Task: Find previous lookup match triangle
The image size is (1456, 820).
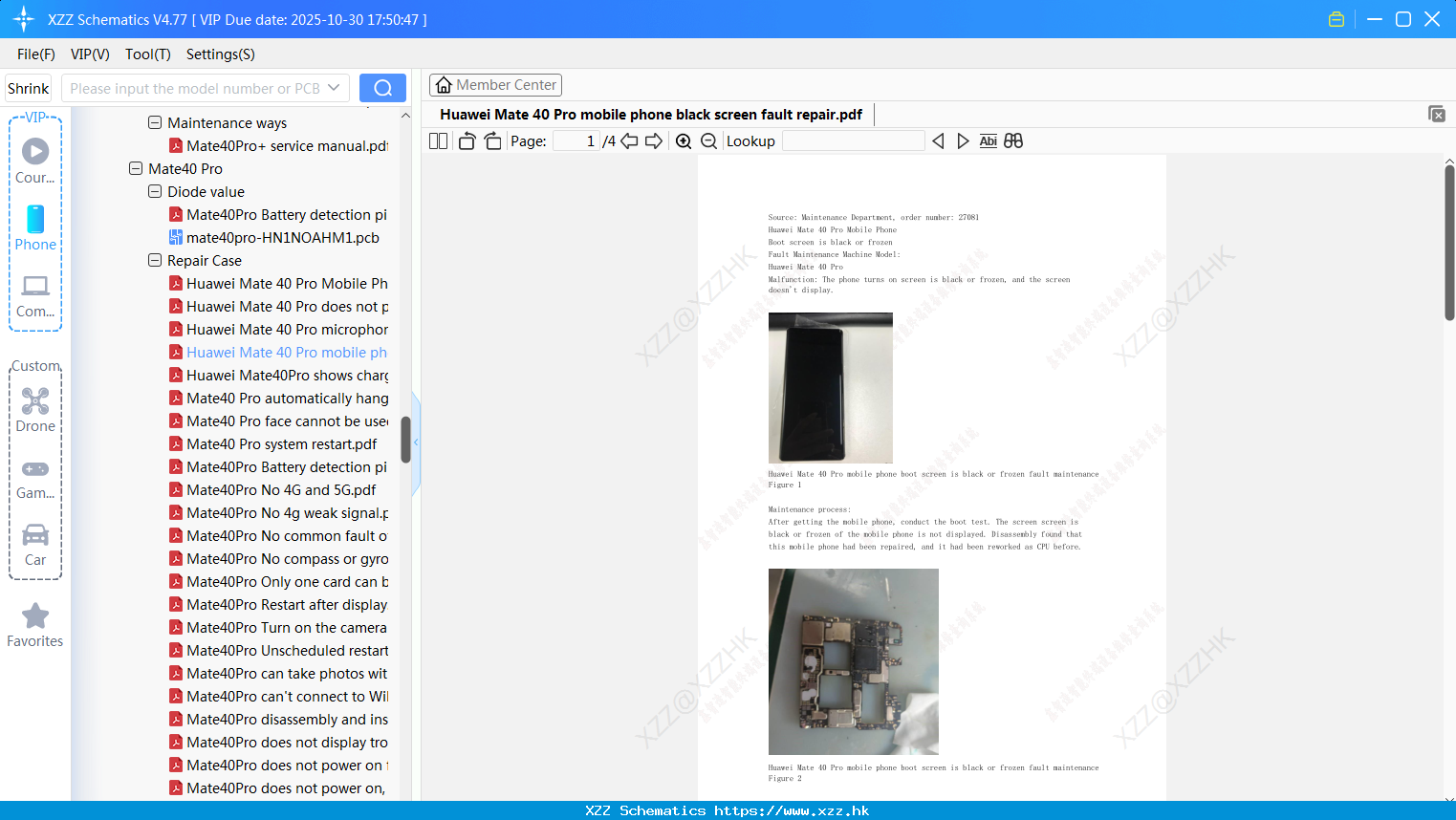Action: point(938,140)
